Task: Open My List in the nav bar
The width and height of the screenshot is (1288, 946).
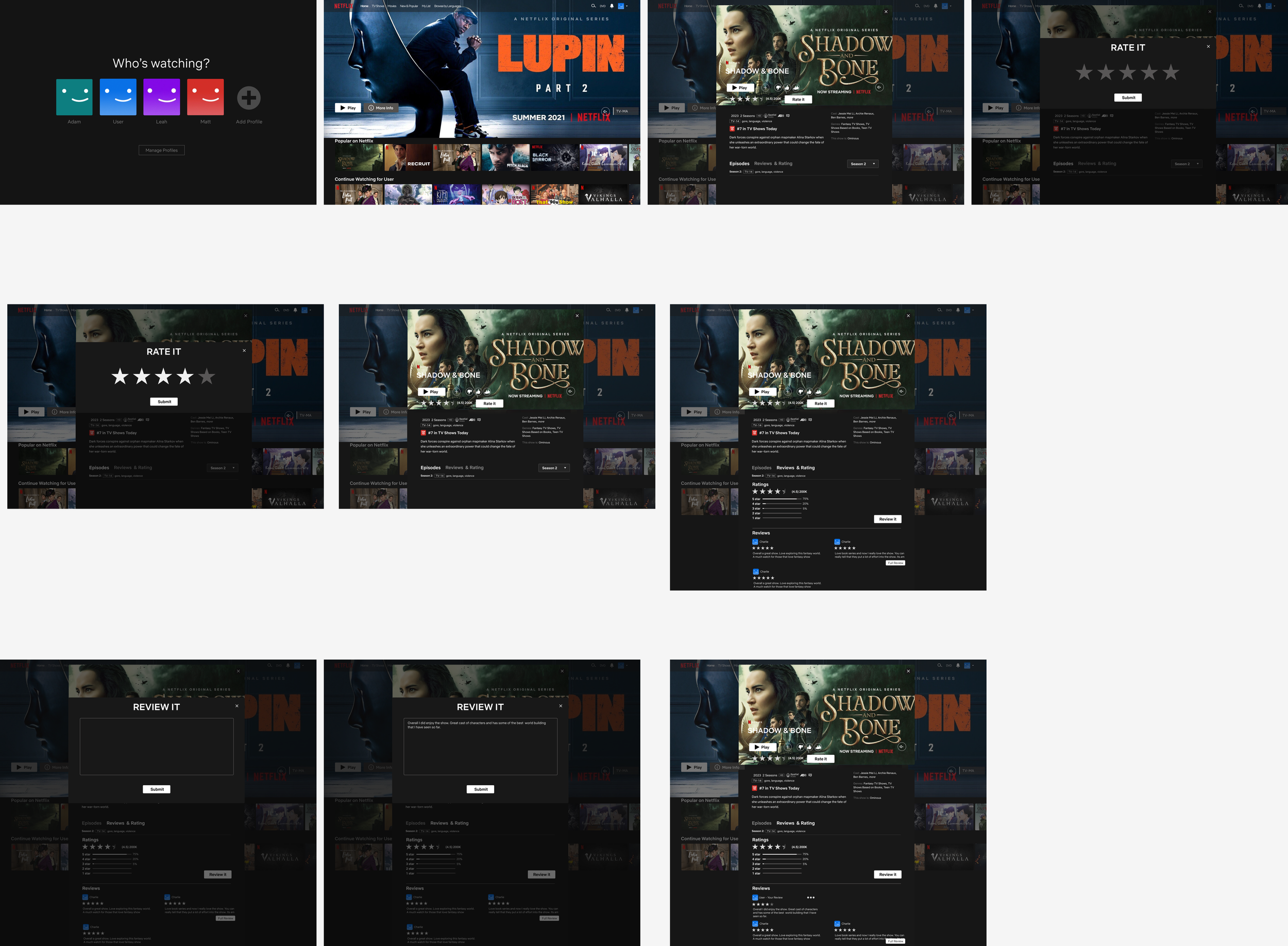Action: (426, 6)
